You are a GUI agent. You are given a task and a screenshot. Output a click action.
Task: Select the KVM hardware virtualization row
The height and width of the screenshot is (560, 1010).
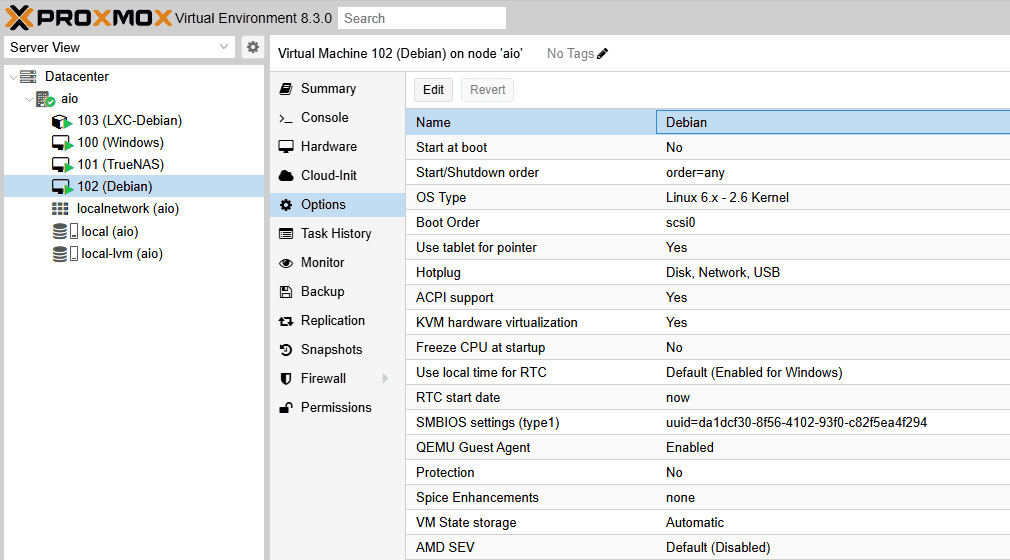(x=708, y=322)
